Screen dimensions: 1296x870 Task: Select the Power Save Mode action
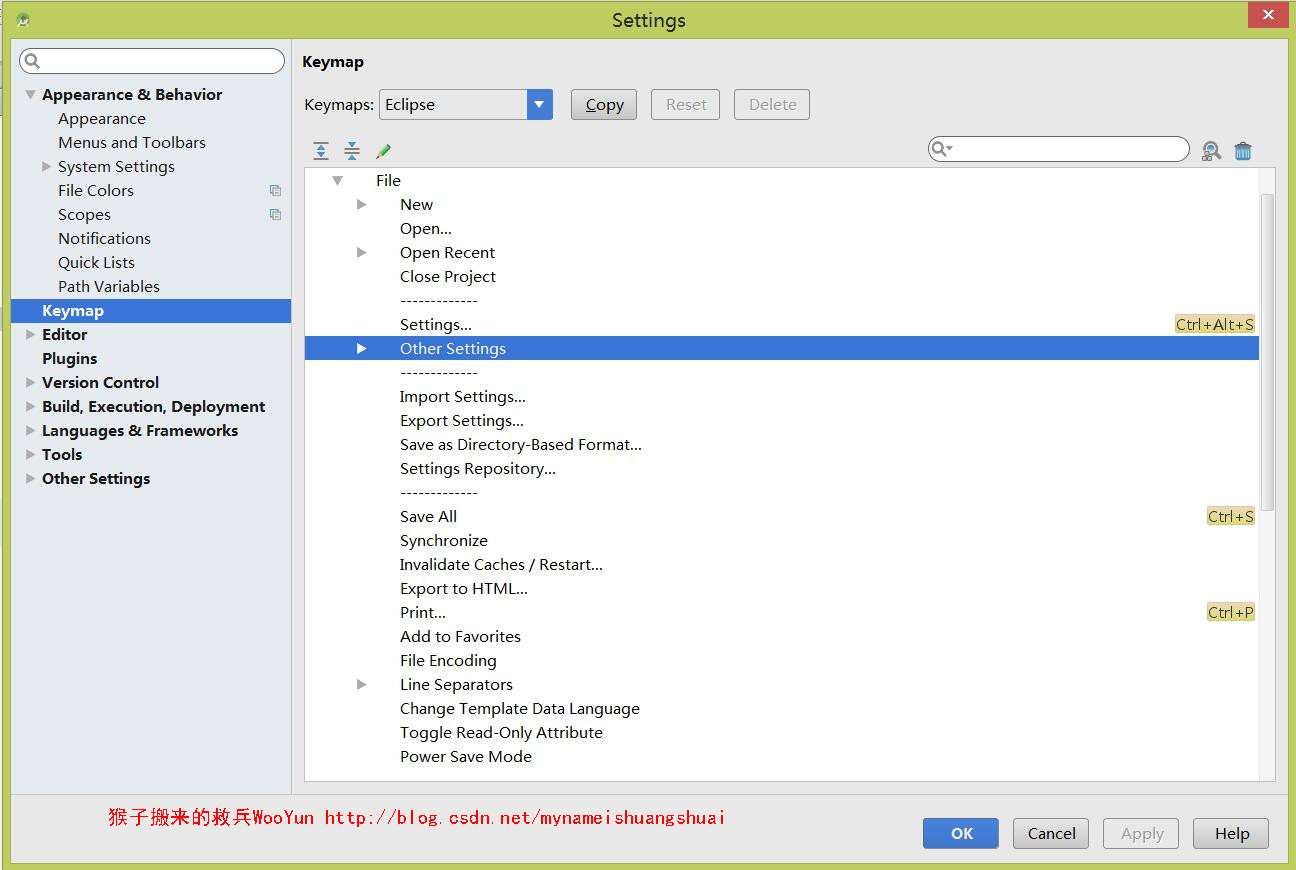[x=466, y=756]
